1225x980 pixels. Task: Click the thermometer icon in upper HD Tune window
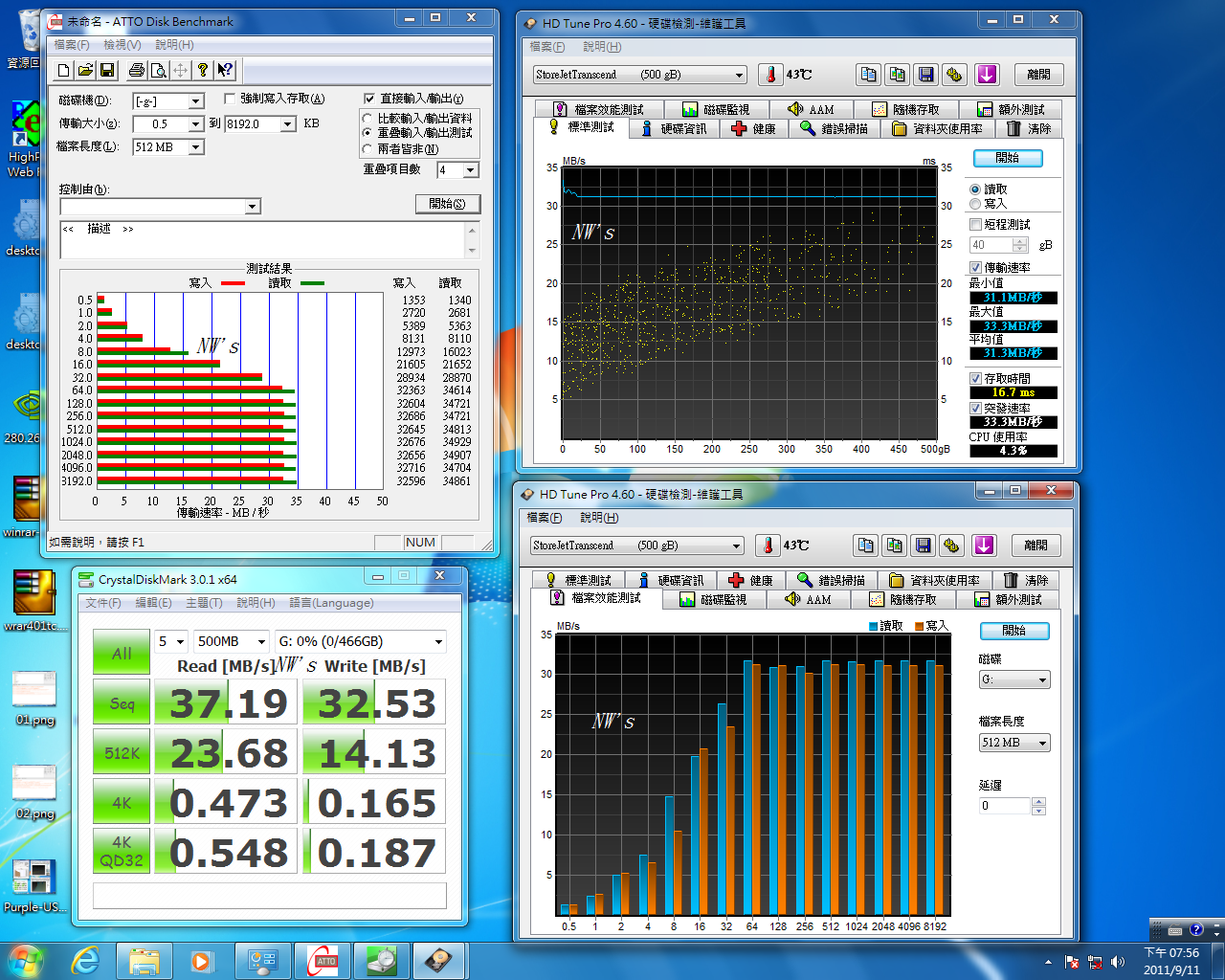pyautogui.click(x=770, y=75)
